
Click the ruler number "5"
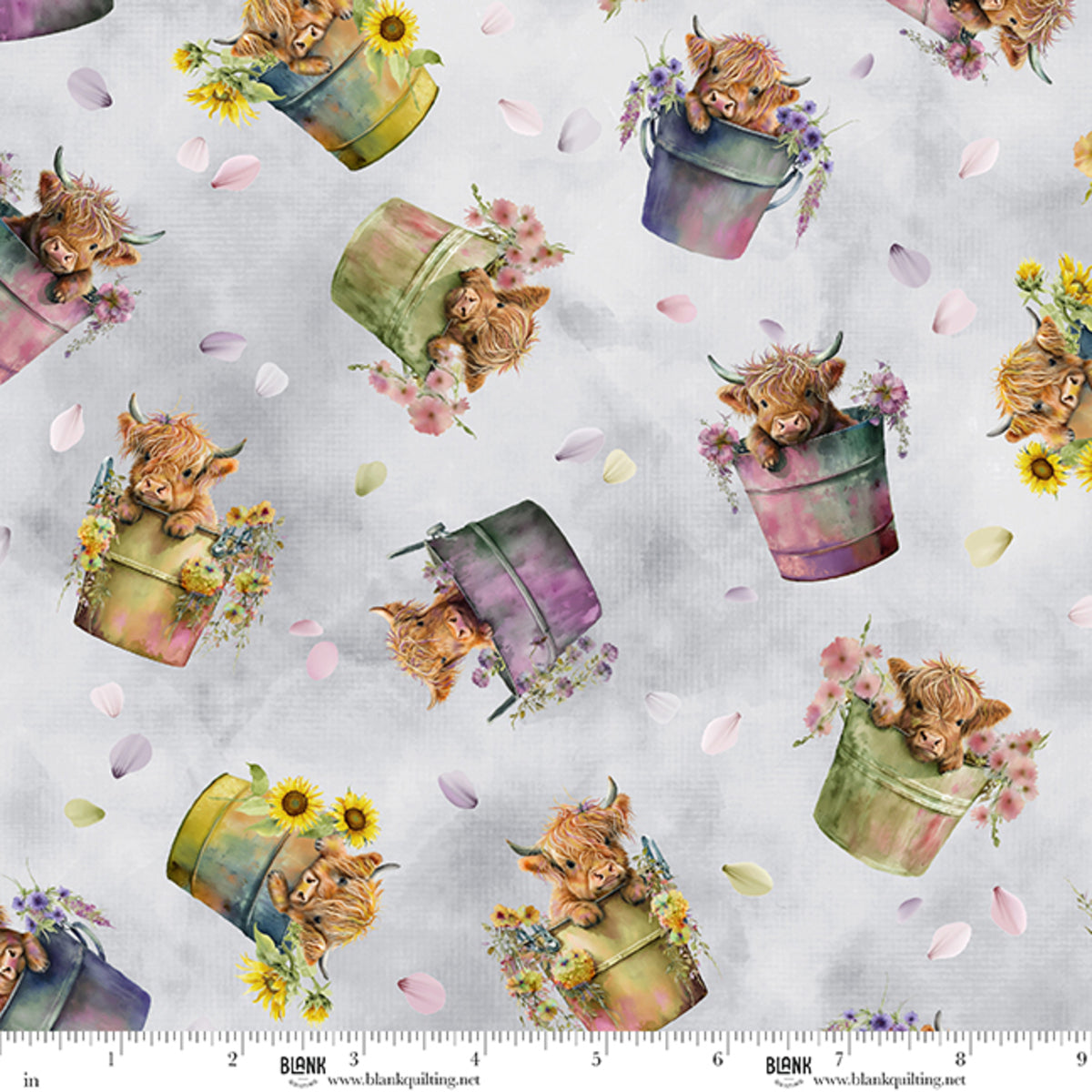tap(596, 1059)
